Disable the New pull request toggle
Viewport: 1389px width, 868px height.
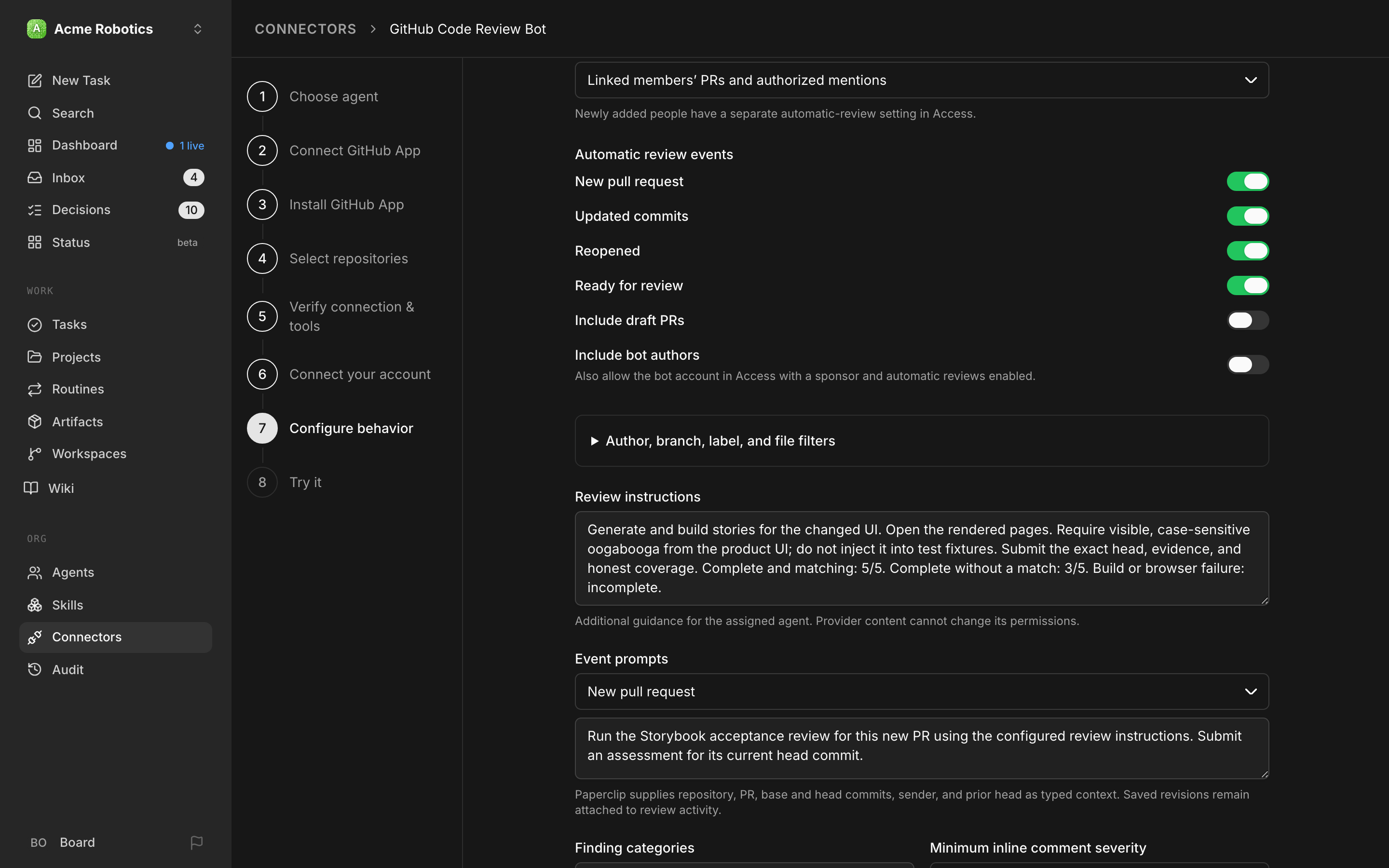pyautogui.click(x=1248, y=181)
